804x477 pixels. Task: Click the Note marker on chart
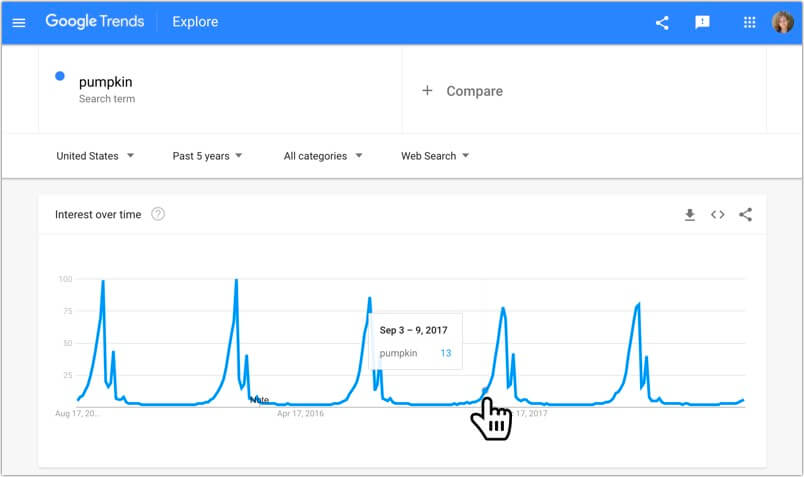(259, 400)
